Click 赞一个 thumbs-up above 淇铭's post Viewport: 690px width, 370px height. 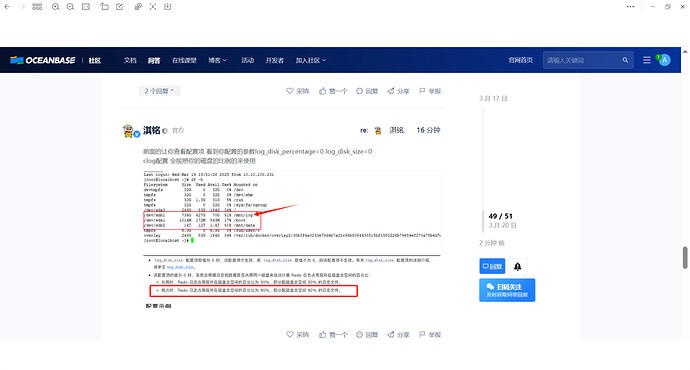click(x=333, y=91)
